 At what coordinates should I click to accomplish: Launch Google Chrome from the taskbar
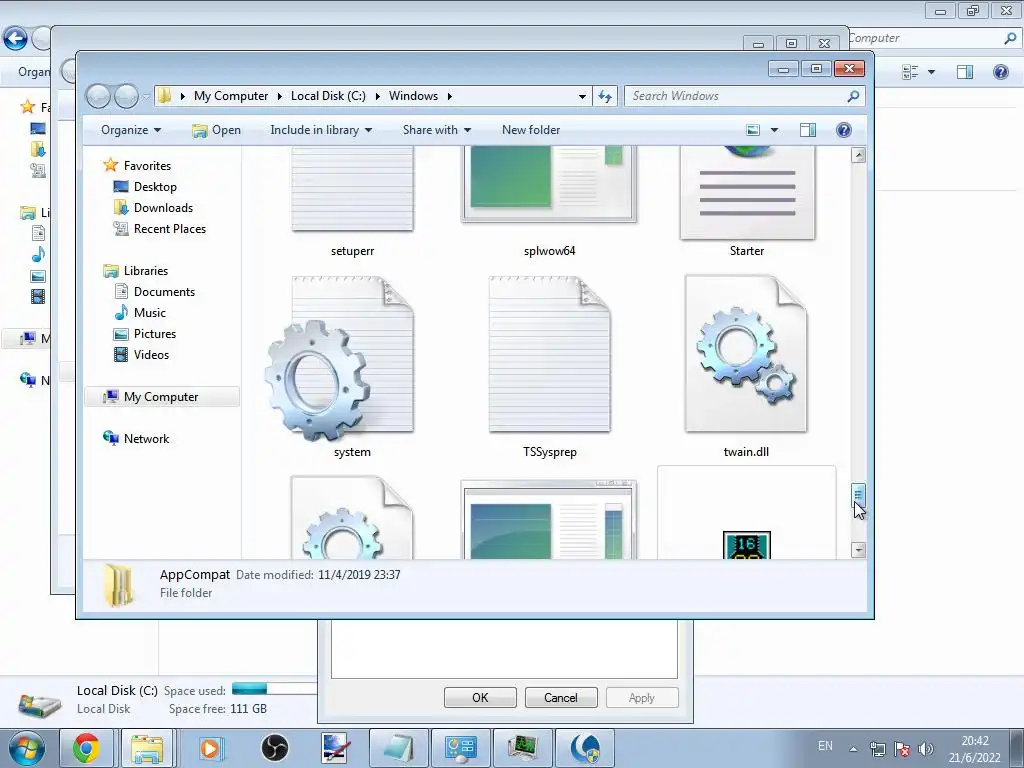point(86,748)
